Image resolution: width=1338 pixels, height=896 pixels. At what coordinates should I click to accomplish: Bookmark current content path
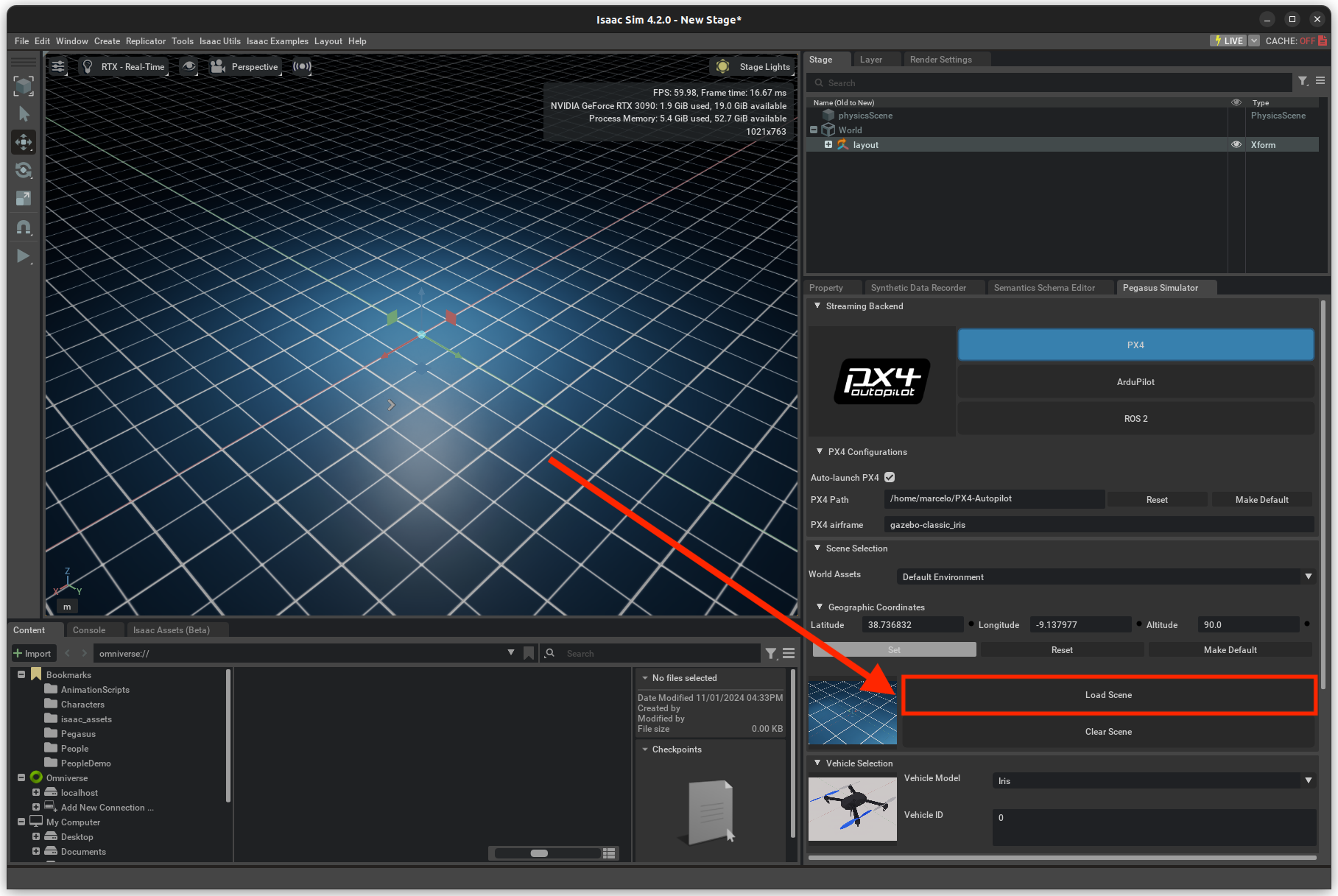[529, 654]
